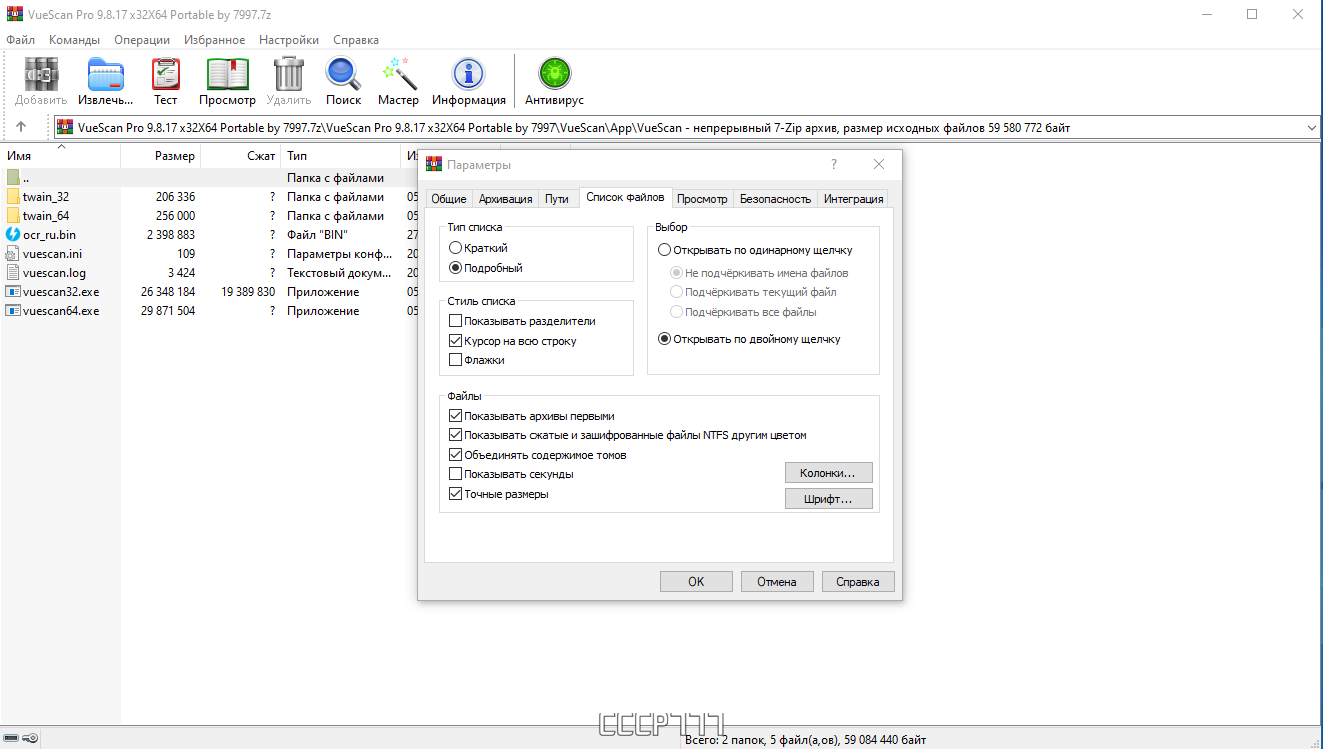Image resolution: width=1323 pixels, height=749 pixels.
Task: Click the Удалить trash can icon
Action: click(x=289, y=74)
